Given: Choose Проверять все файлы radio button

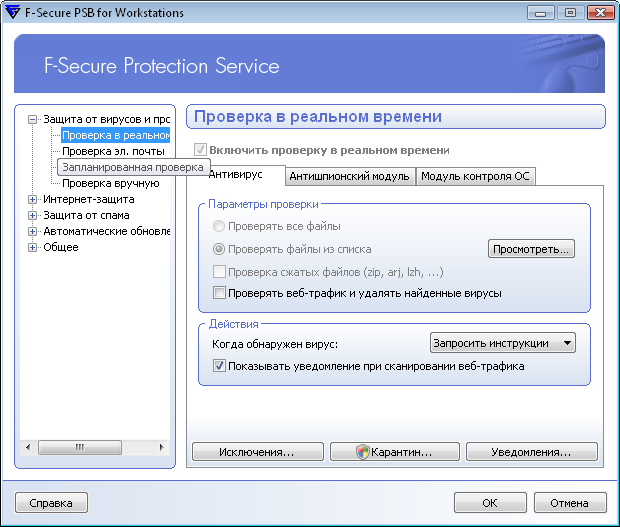Looking at the screenshot, I should pyautogui.click(x=219, y=226).
